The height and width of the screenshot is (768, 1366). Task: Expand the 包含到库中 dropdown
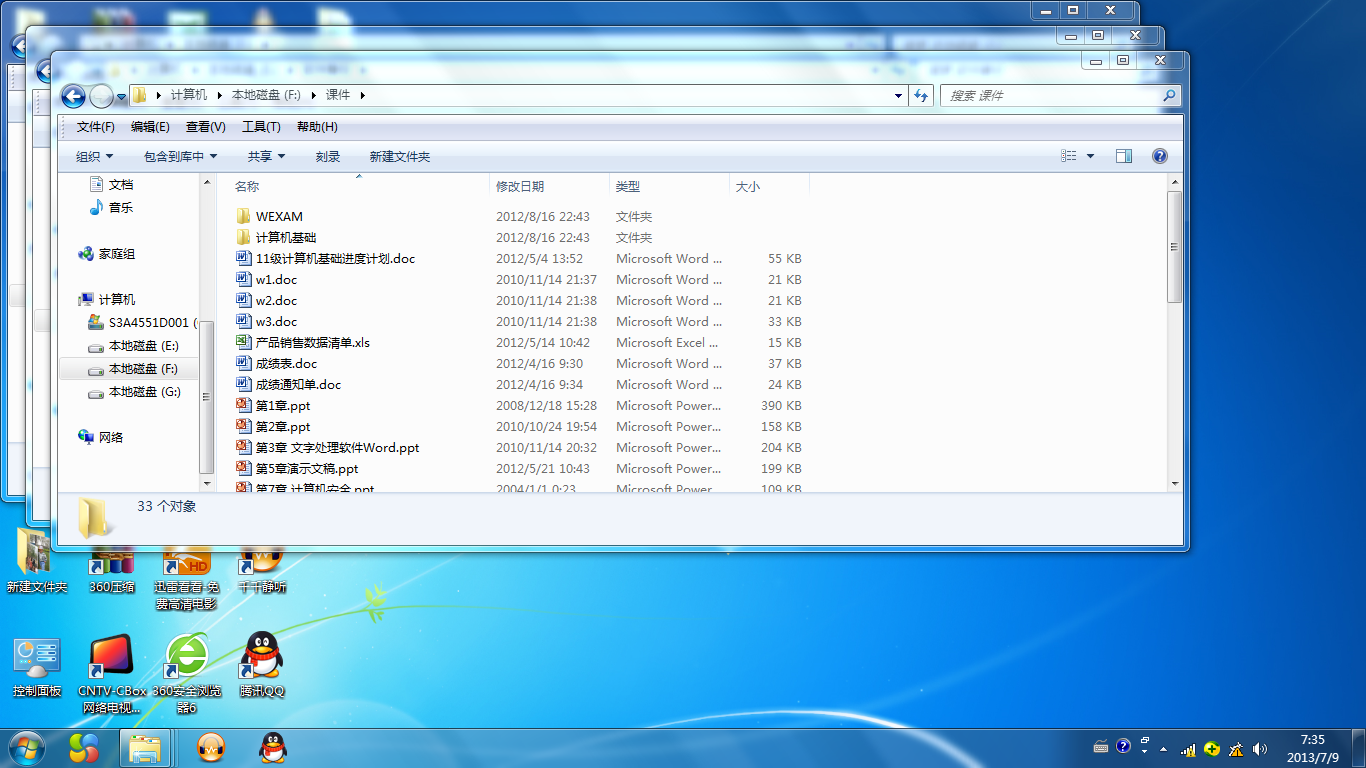pyautogui.click(x=180, y=156)
